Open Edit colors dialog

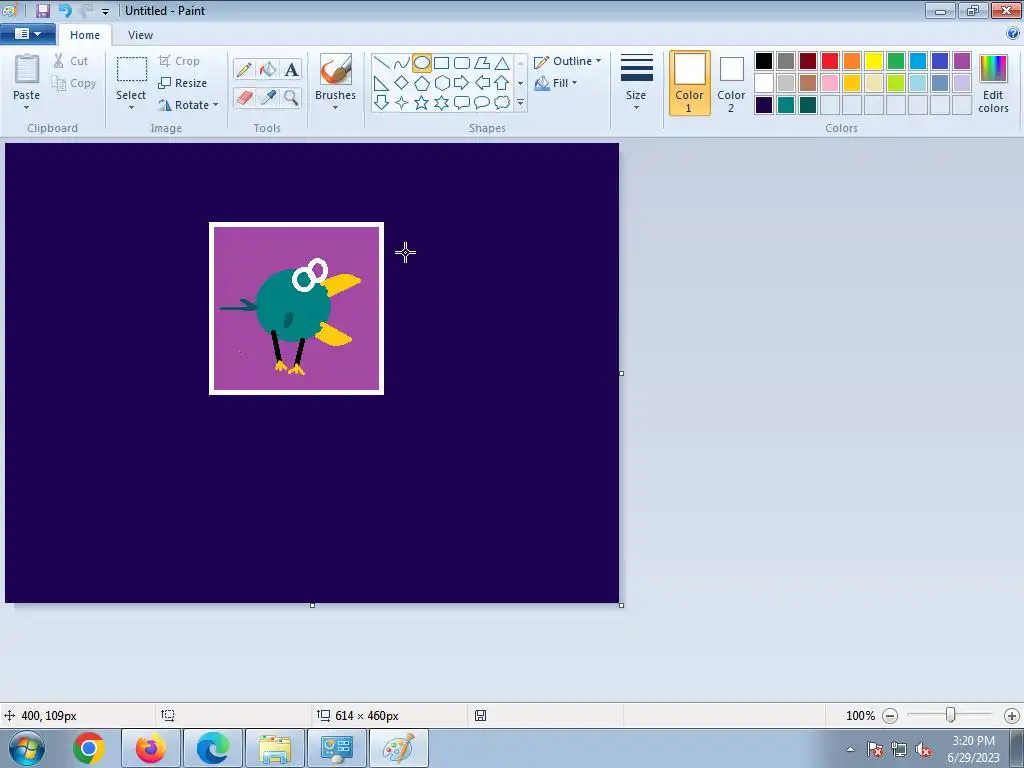click(993, 84)
